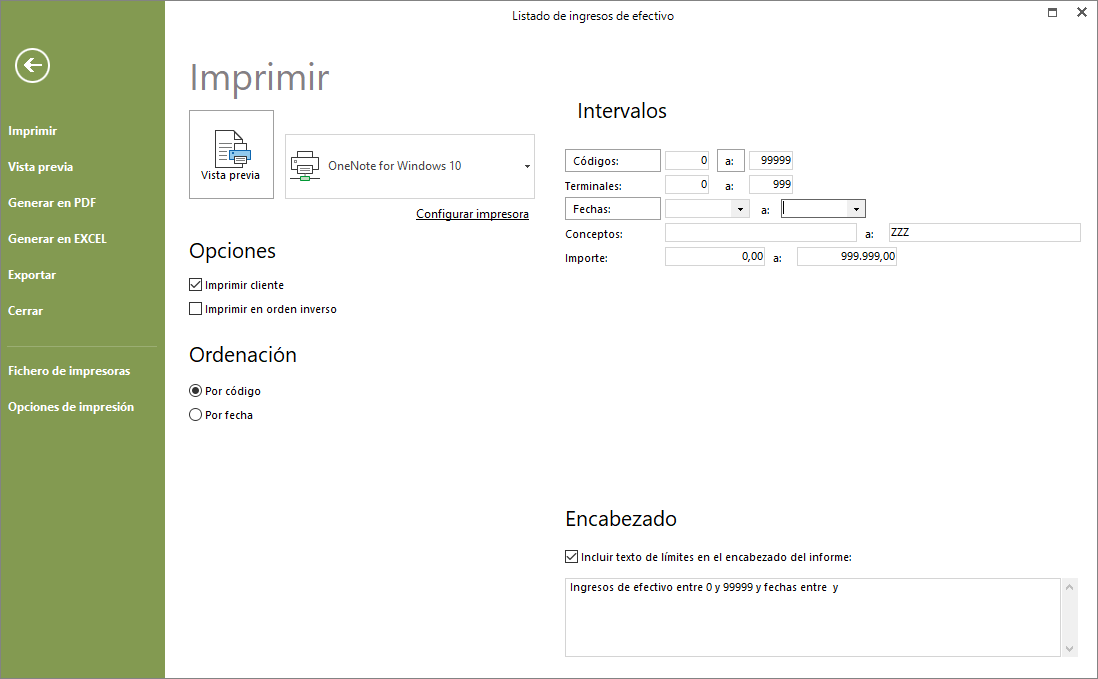Focus the starting Terminales field
Viewport: 1098px width, 679px height.
coord(687,185)
